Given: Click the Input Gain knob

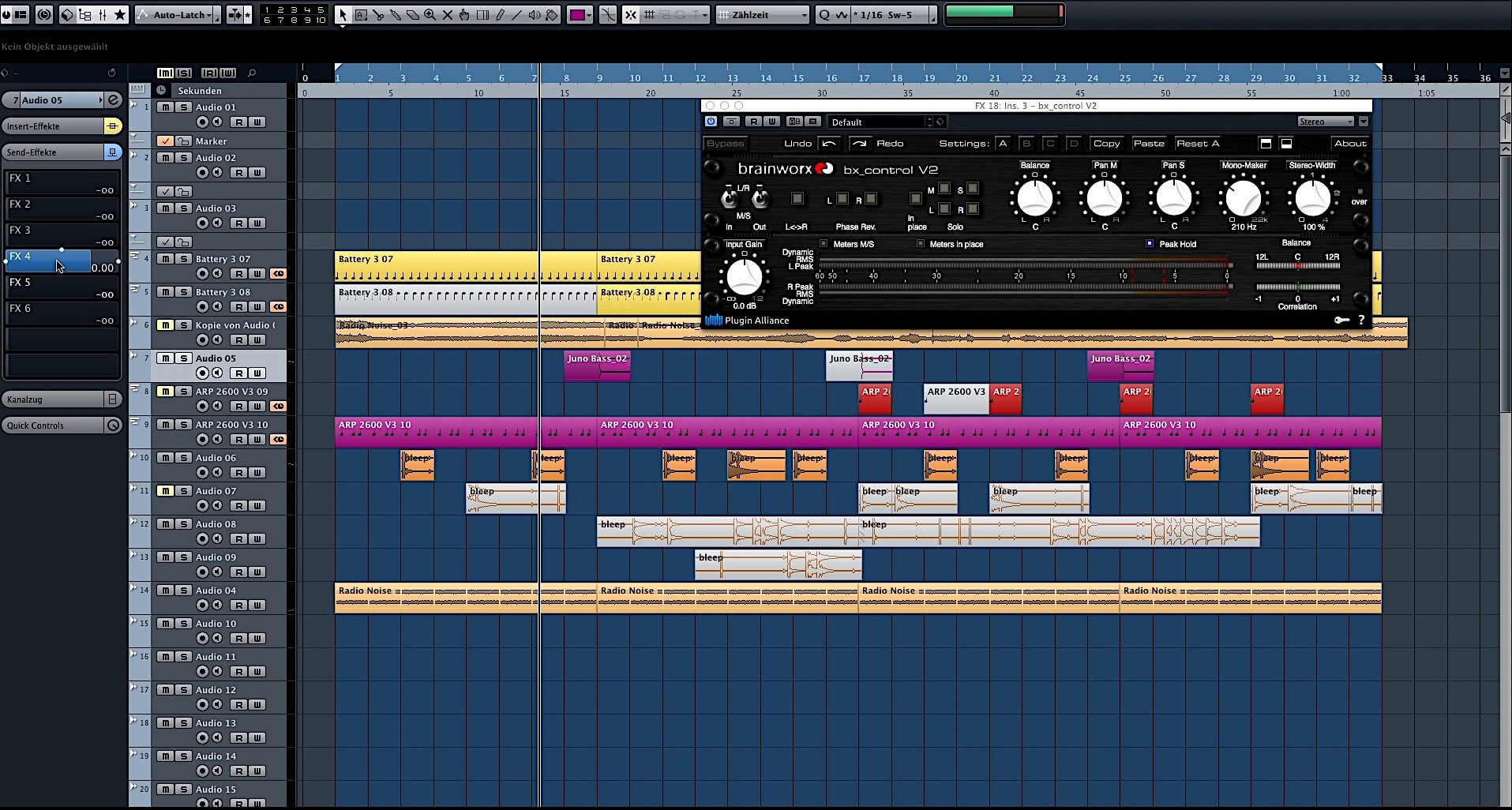Looking at the screenshot, I should [x=744, y=276].
